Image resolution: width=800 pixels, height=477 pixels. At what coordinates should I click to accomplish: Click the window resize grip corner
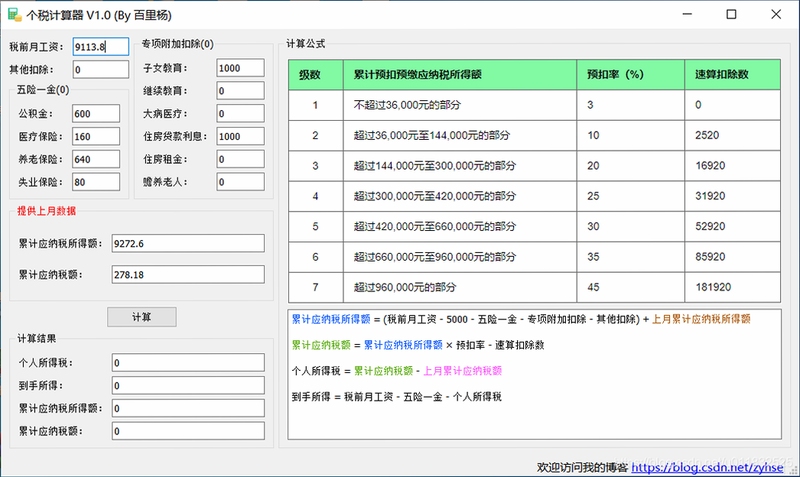click(793, 470)
